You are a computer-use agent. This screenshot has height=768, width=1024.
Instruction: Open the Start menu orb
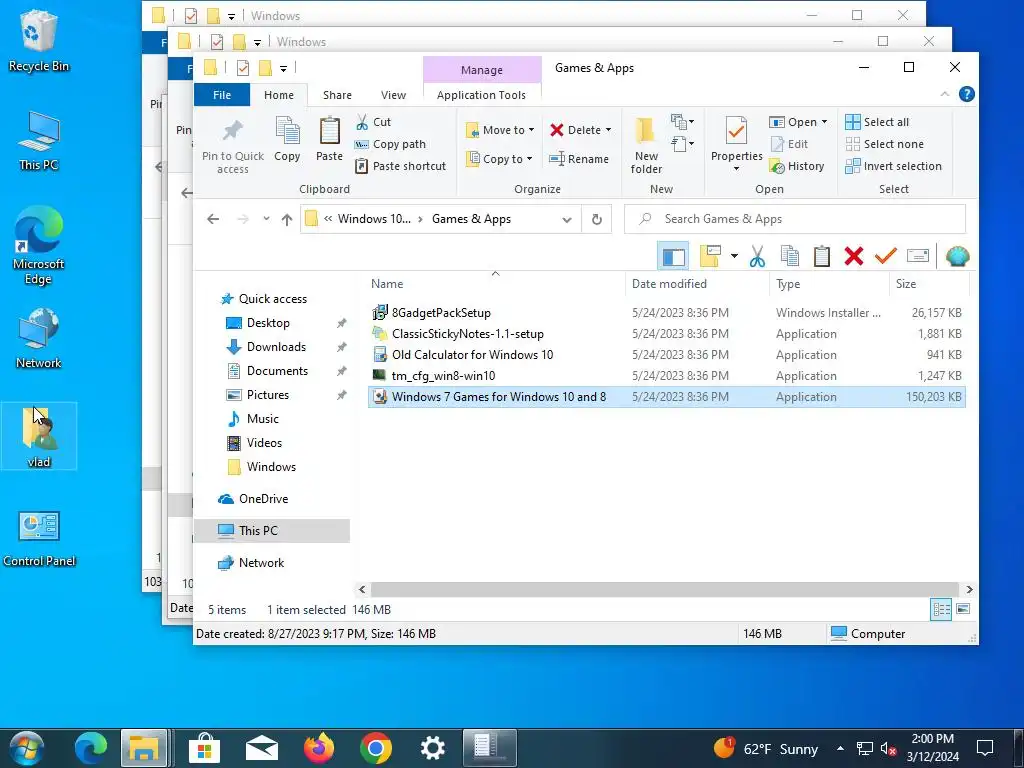pos(26,748)
